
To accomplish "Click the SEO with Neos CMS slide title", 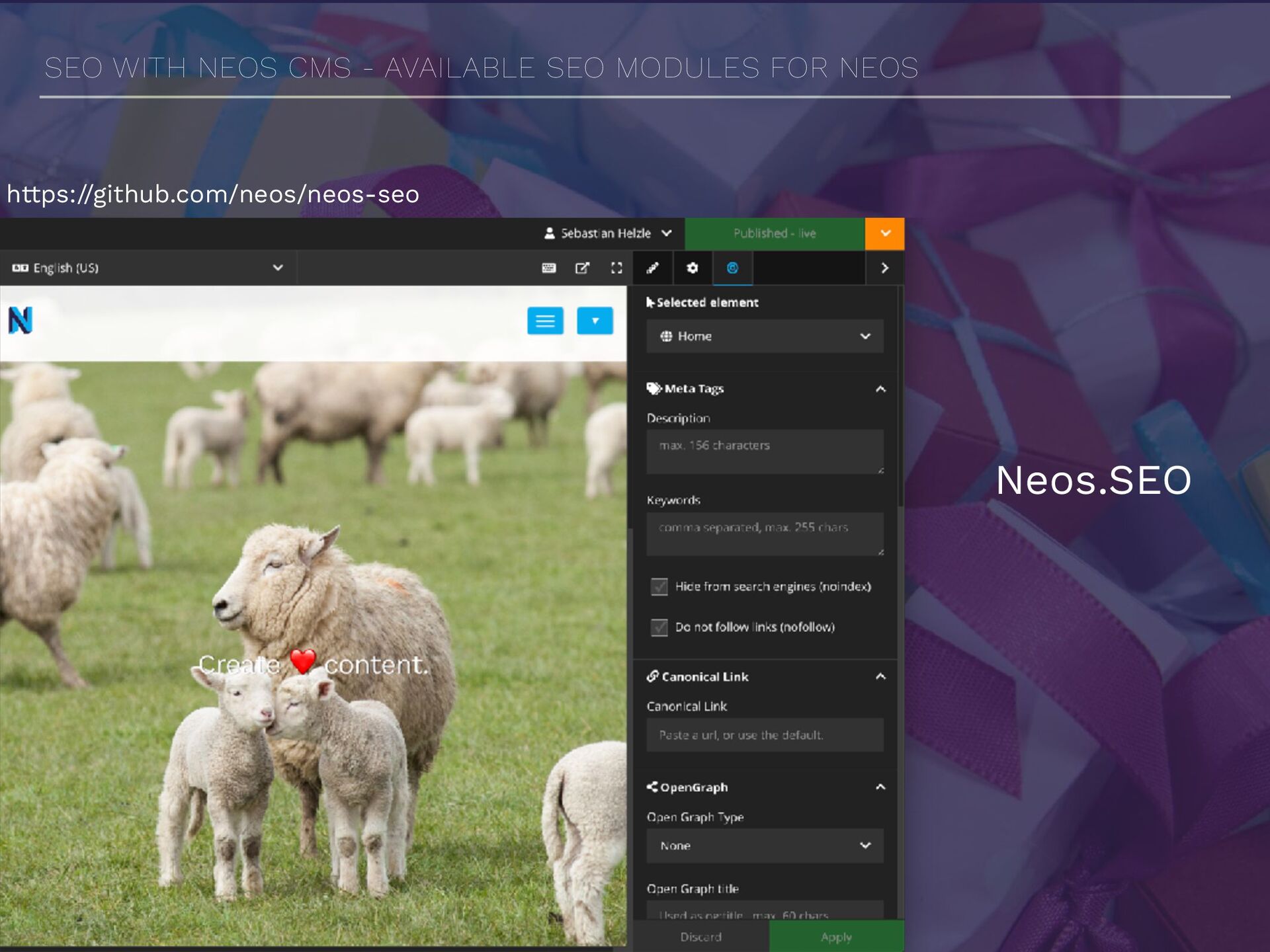I will click(482, 68).
